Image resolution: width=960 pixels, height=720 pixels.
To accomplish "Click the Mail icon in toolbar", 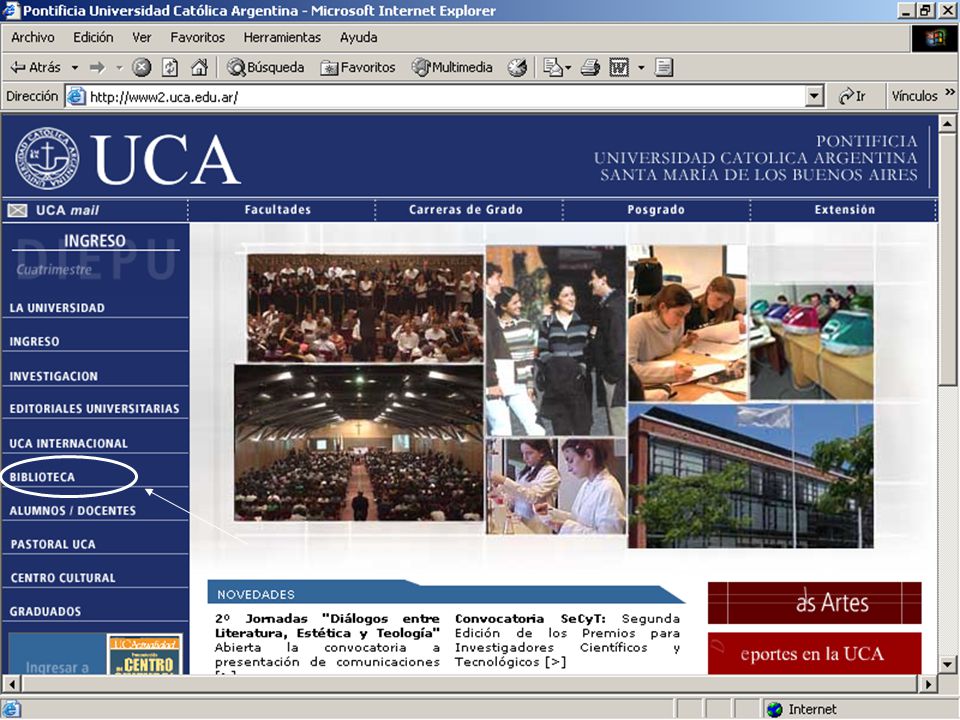I will (552, 67).
